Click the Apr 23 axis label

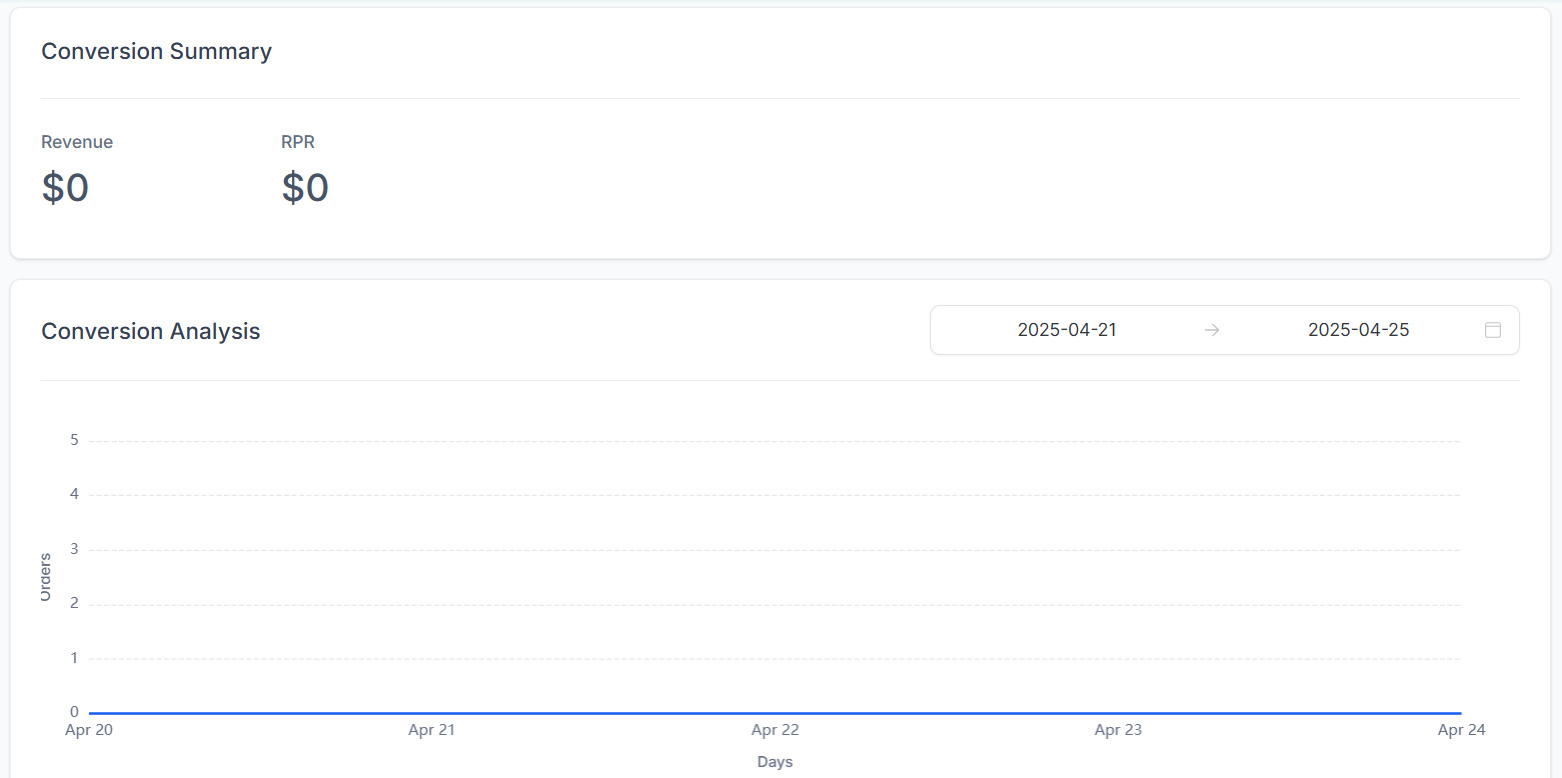pos(1118,730)
